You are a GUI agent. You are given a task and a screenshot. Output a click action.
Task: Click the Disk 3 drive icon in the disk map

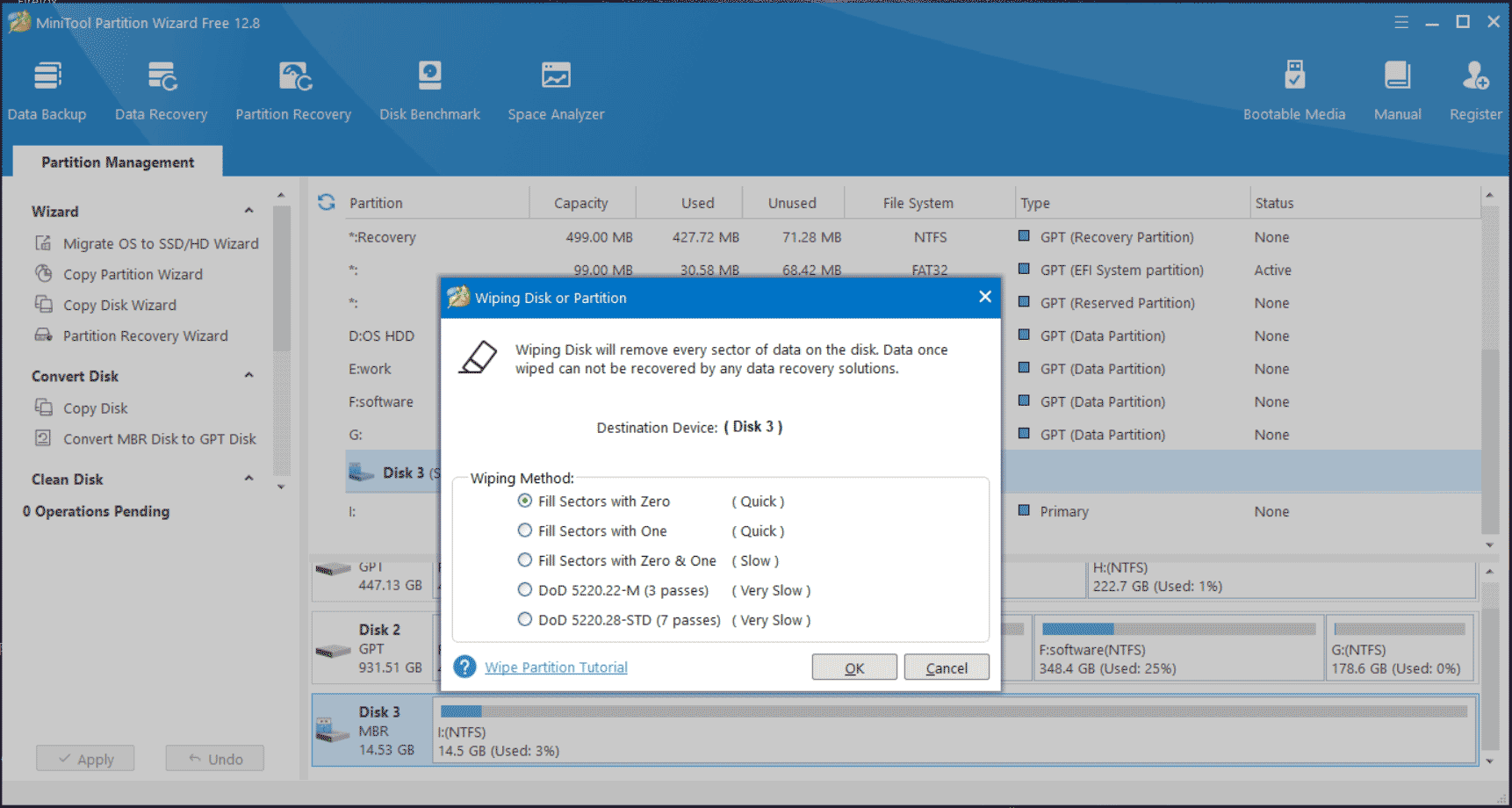click(x=333, y=730)
